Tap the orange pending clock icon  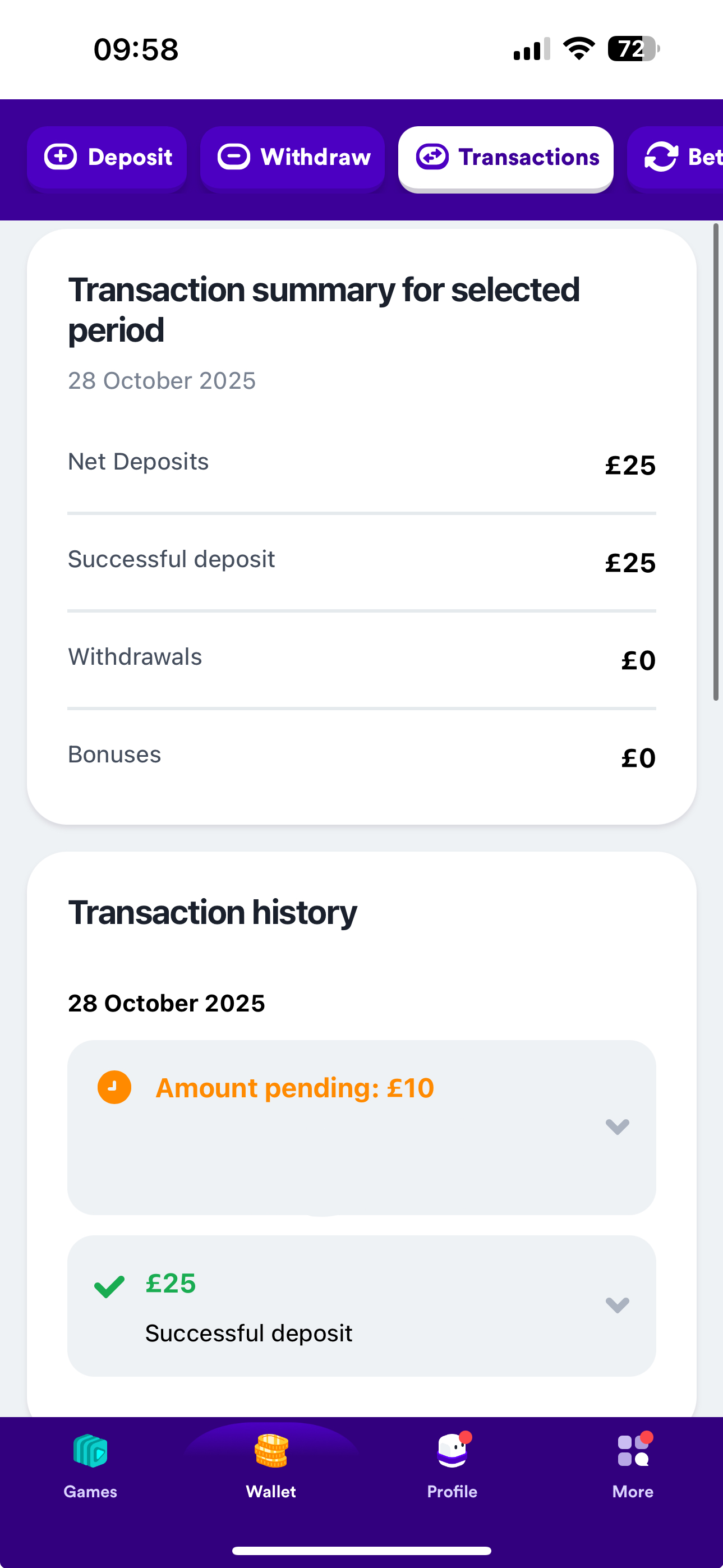[x=114, y=1087]
